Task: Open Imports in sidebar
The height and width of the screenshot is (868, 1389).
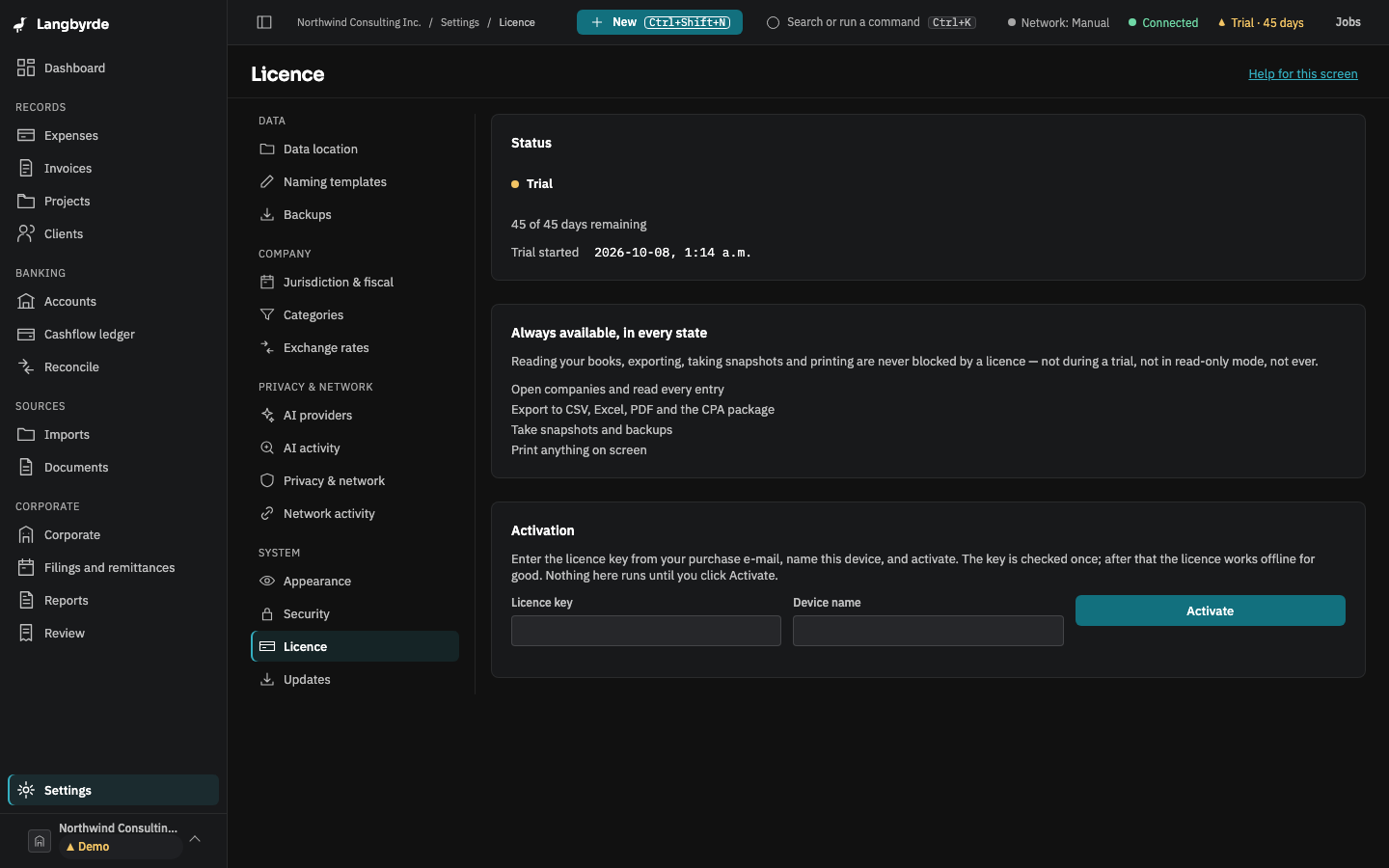Action: [x=113, y=434]
